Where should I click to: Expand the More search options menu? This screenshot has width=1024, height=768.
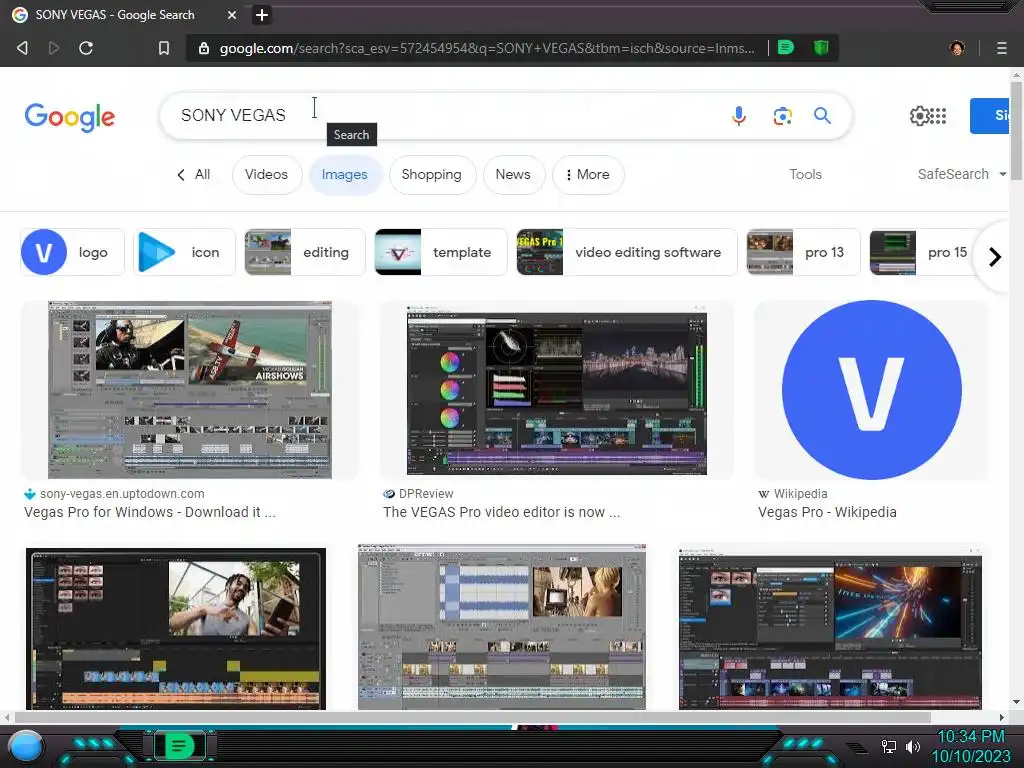(588, 174)
